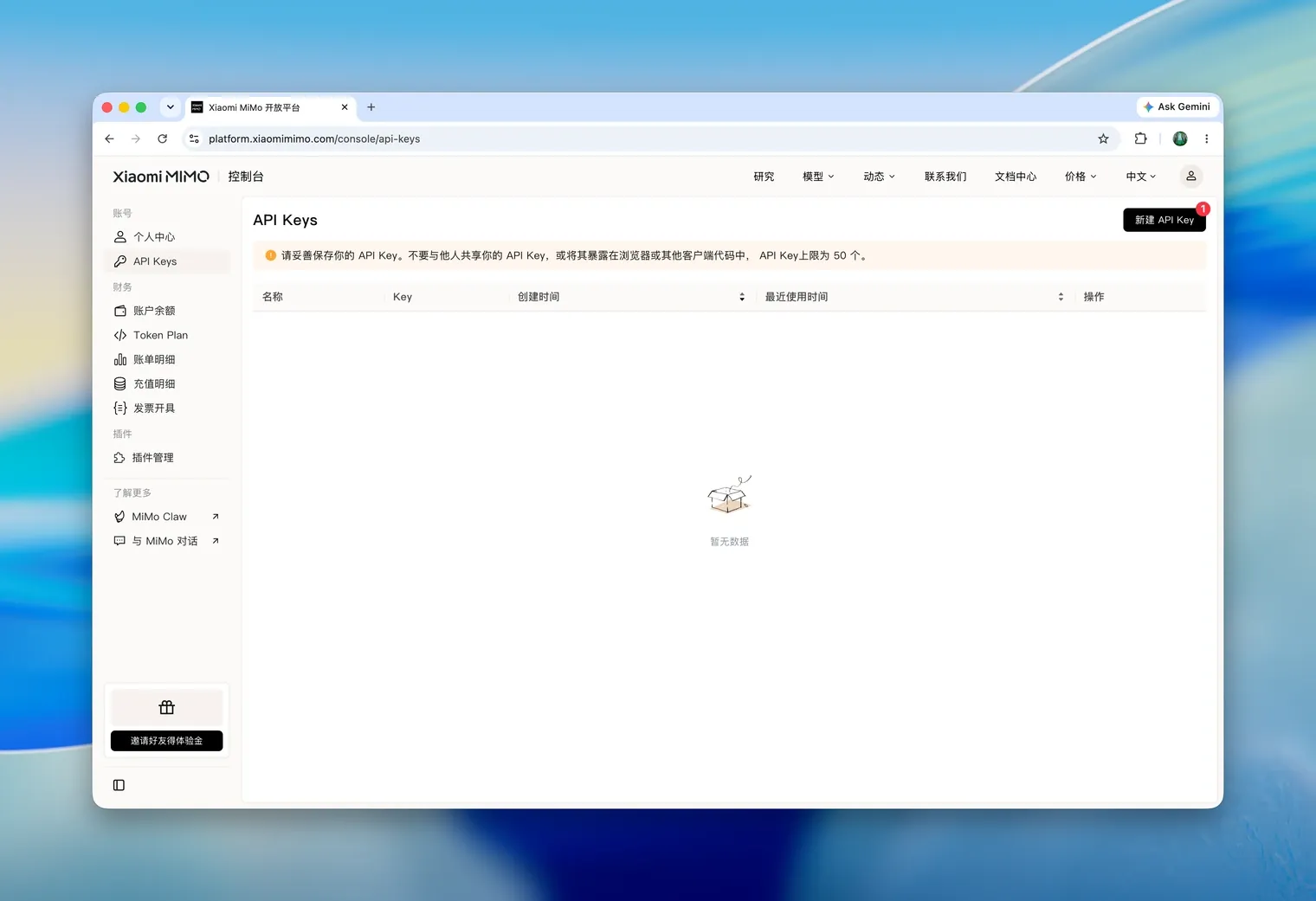Expand 中文 language dropdown
This screenshot has height=901, width=1316.
(x=1141, y=177)
